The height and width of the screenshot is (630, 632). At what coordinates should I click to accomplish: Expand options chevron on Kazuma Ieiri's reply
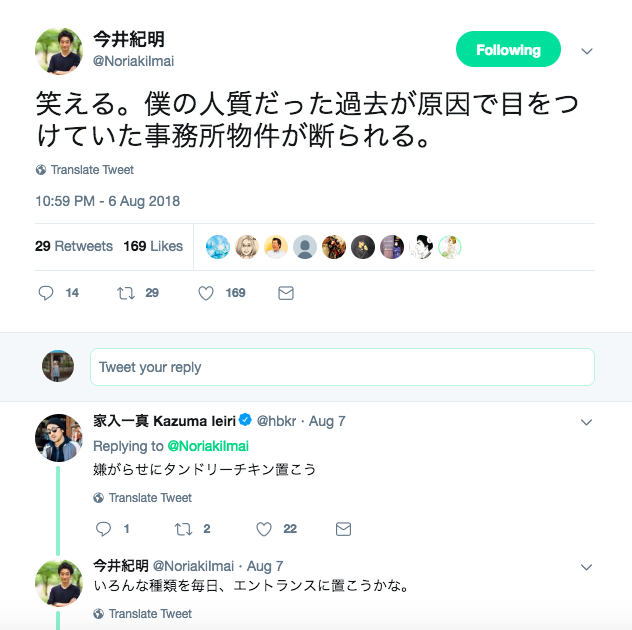pyautogui.click(x=587, y=422)
